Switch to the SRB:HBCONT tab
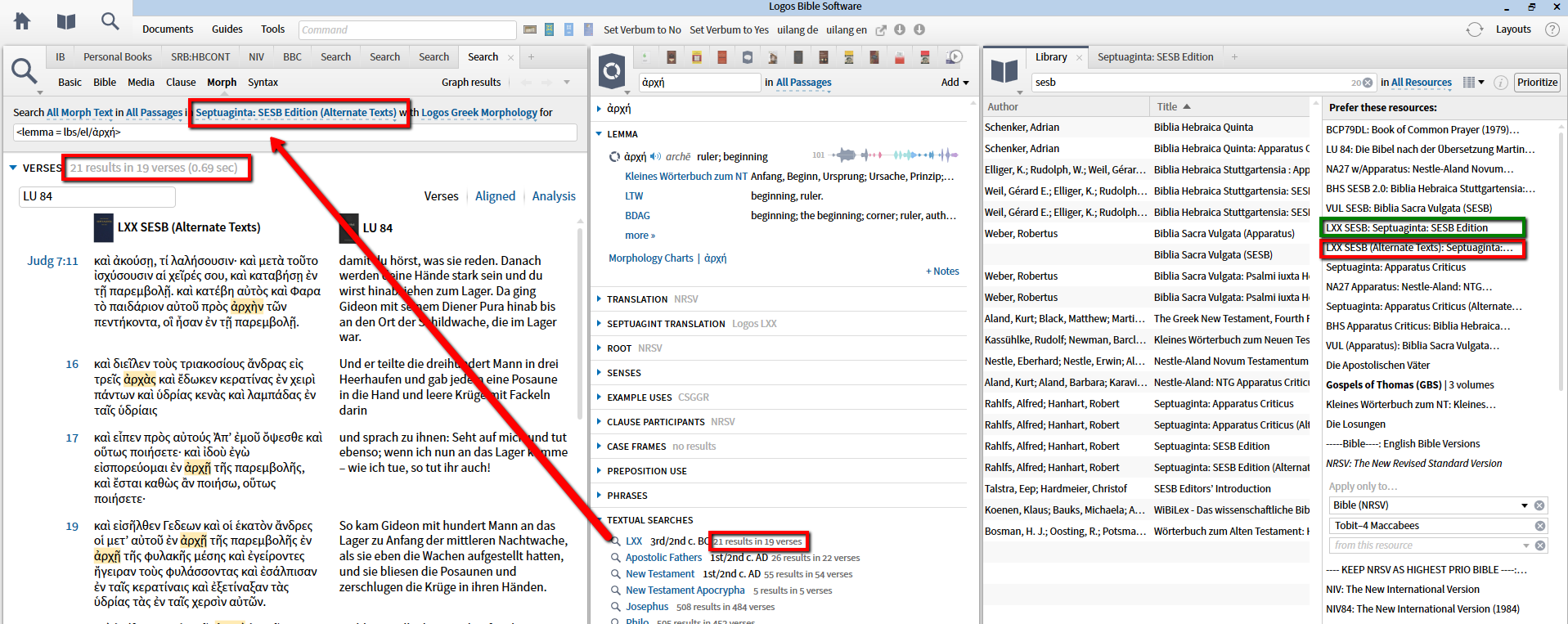Image resolution: width=1568 pixels, height=624 pixels. coord(200,57)
